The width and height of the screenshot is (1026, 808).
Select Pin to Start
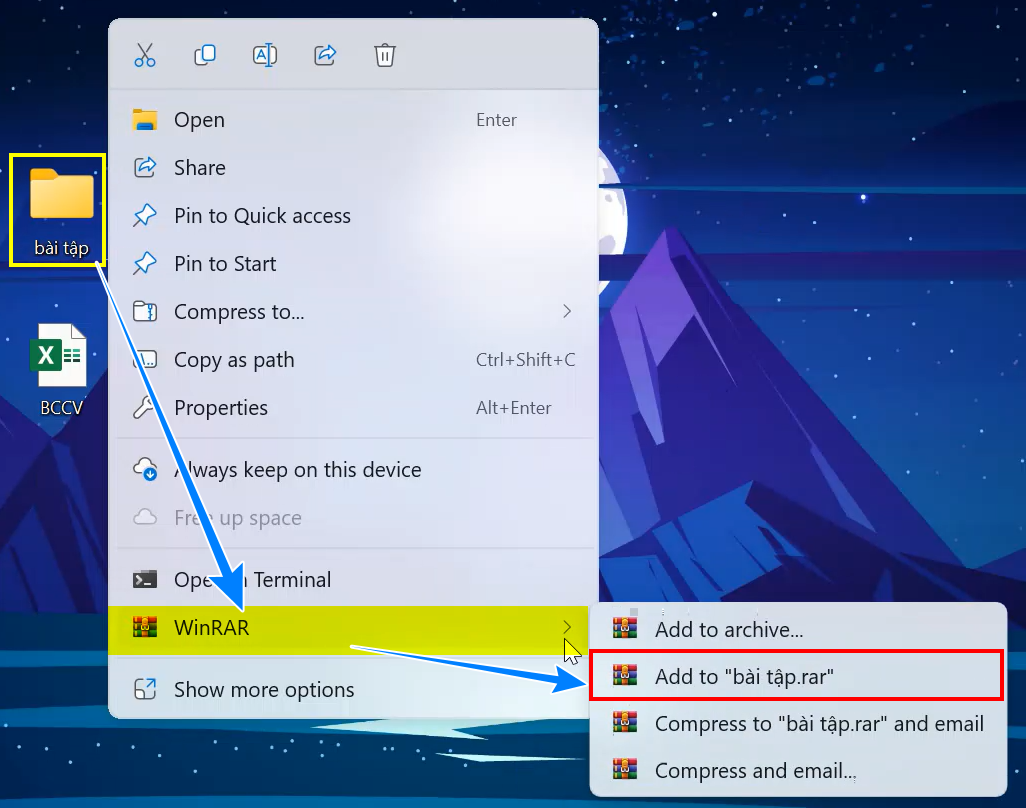pyautogui.click(x=225, y=264)
